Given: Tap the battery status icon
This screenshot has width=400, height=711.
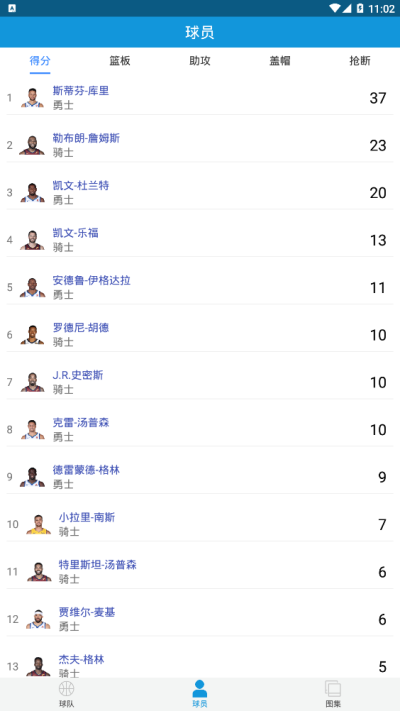Looking at the screenshot, I should [x=360, y=8].
